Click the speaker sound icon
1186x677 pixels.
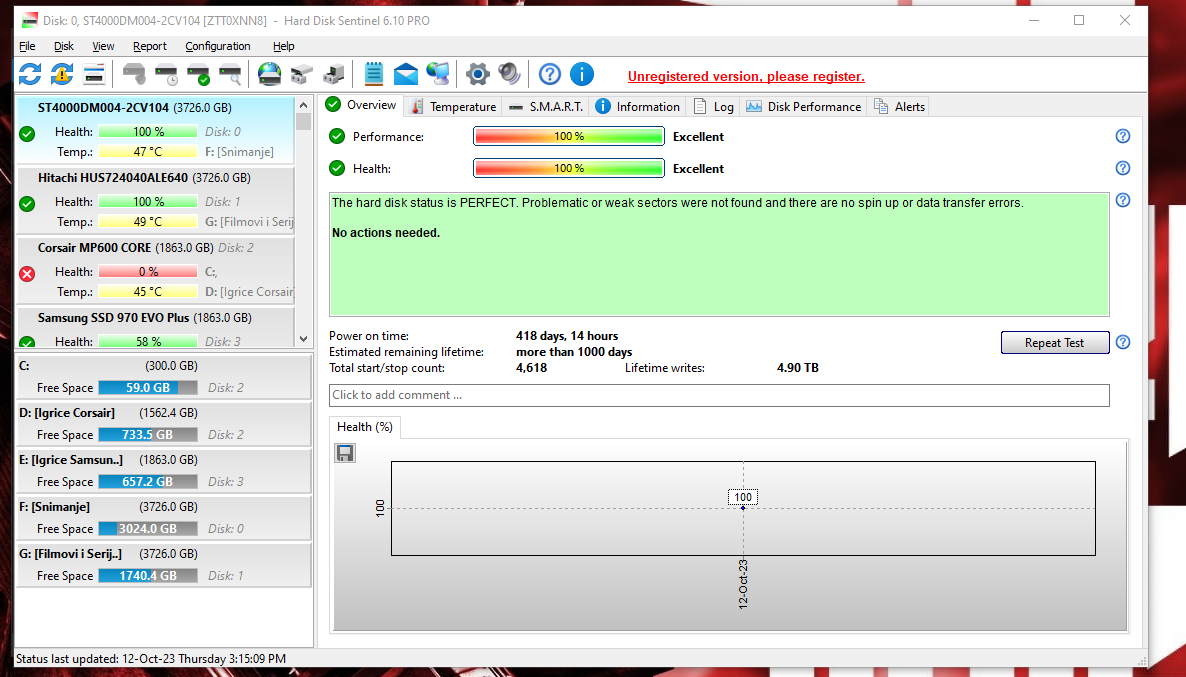pos(509,74)
